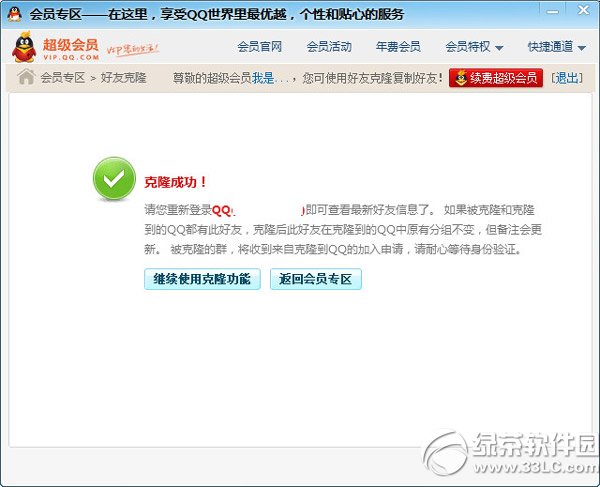Open the 会员活动 menu item

click(329, 47)
